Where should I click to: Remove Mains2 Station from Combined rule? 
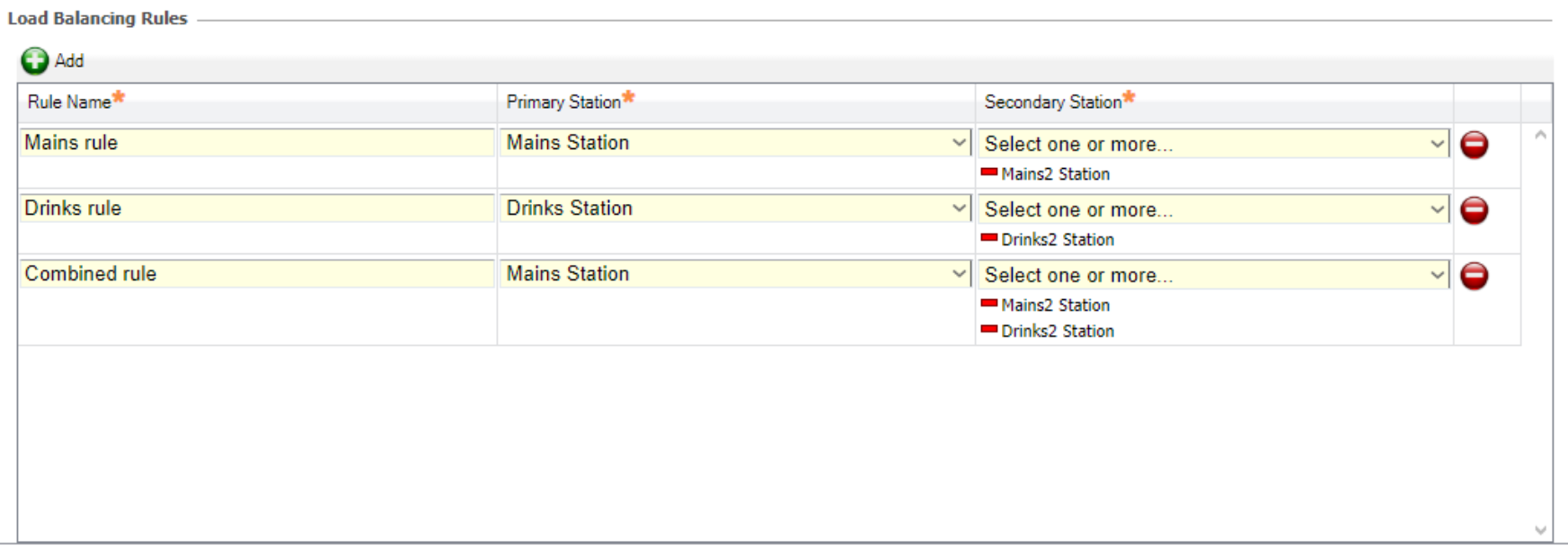(989, 304)
